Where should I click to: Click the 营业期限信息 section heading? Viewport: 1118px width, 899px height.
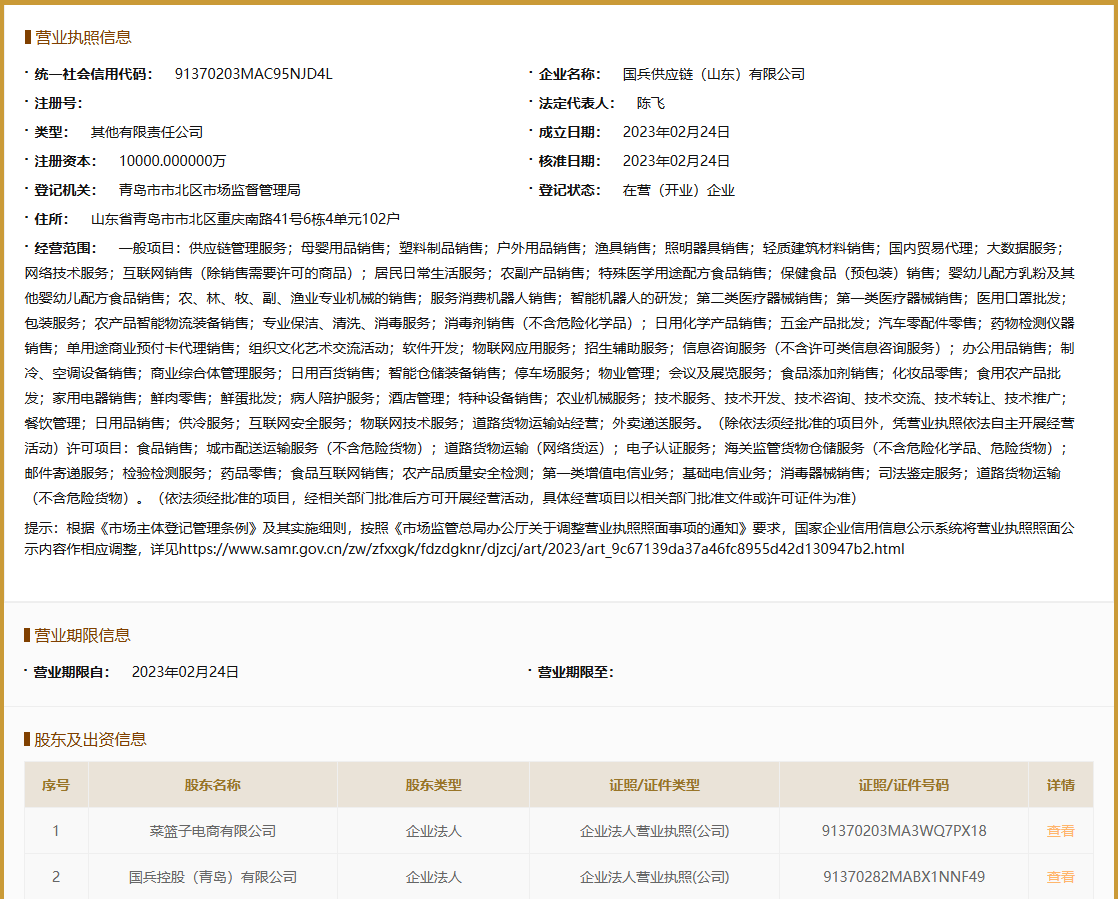point(83,635)
